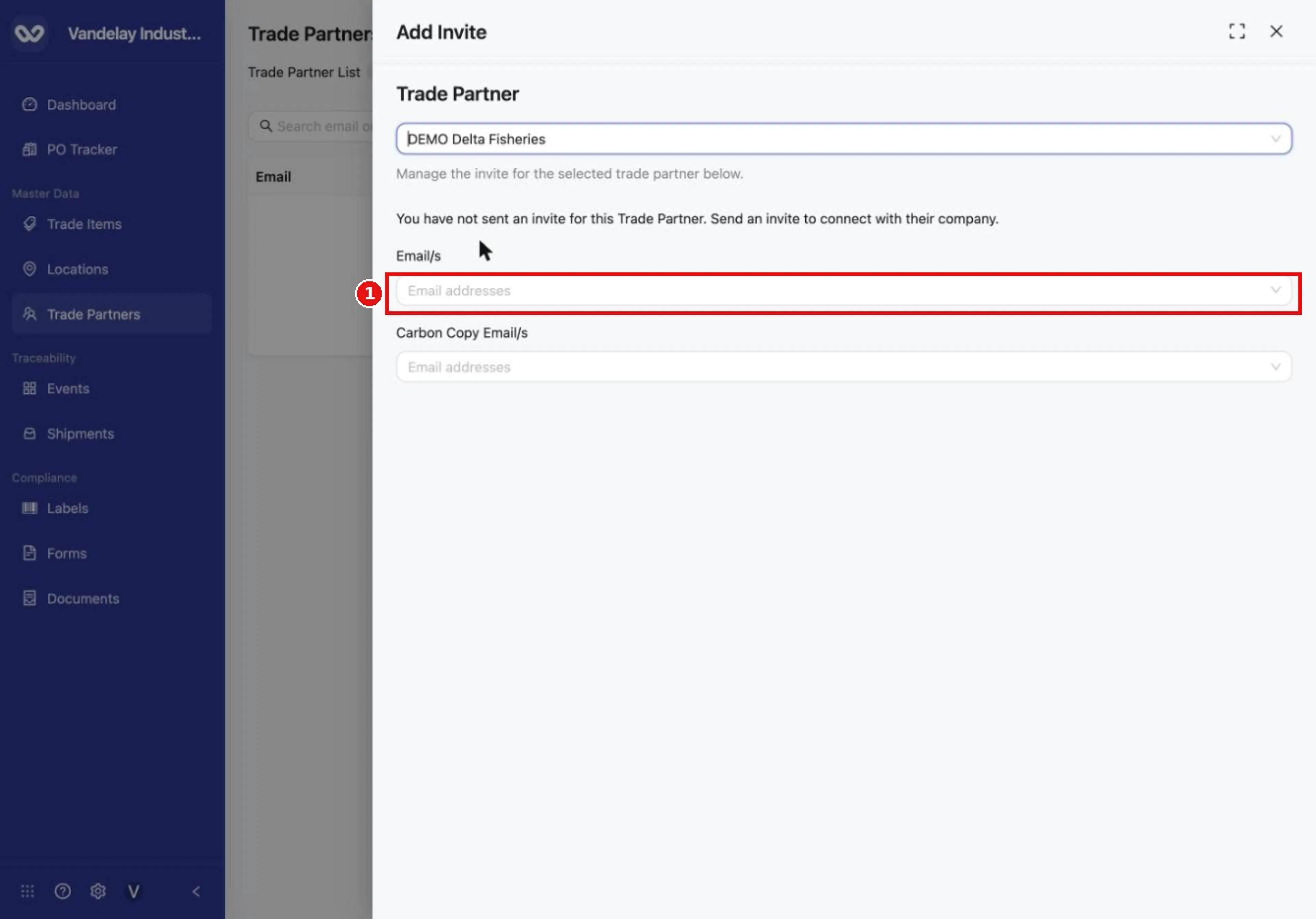
Task: Expand the Carbon Copy Email/s dropdown arrow
Action: coord(1275,367)
